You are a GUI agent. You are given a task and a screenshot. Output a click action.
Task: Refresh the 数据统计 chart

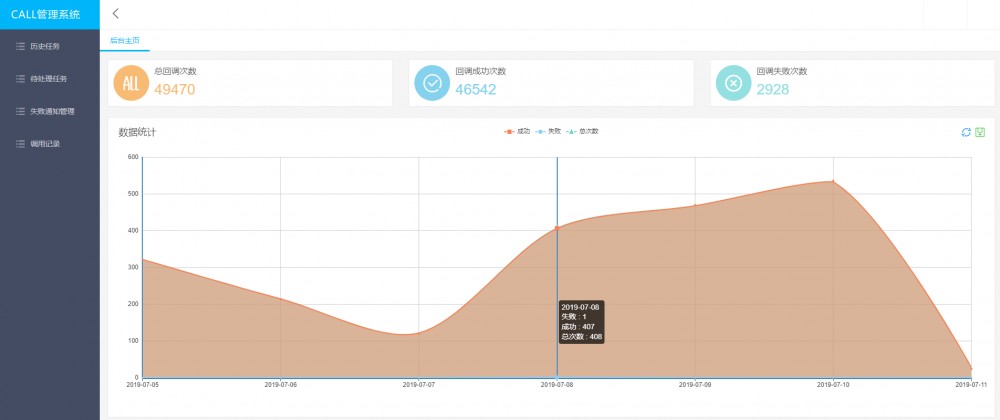click(x=966, y=132)
